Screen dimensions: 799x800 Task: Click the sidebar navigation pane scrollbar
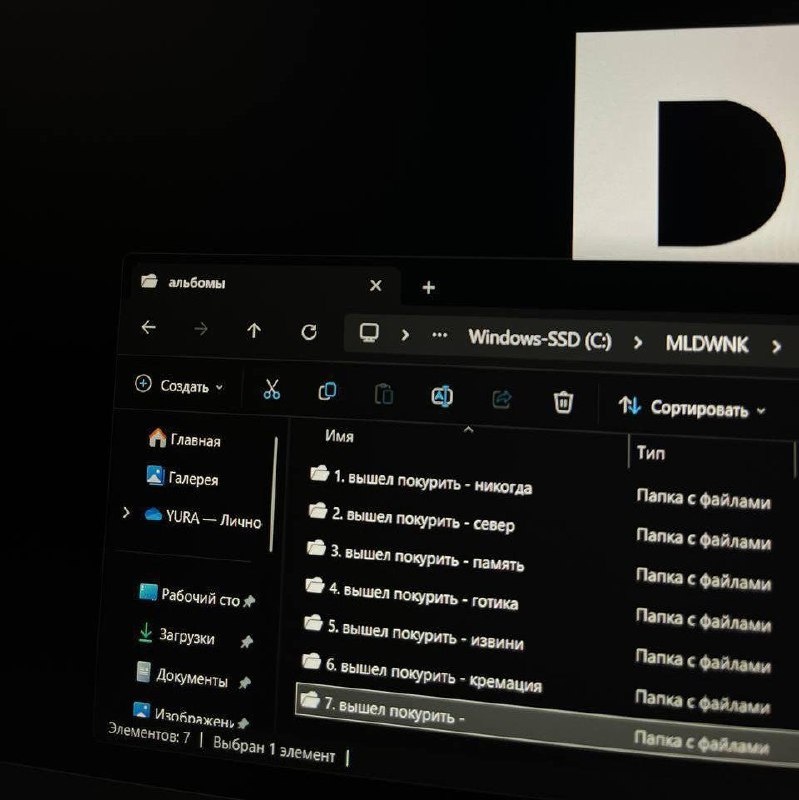point(274,495)
